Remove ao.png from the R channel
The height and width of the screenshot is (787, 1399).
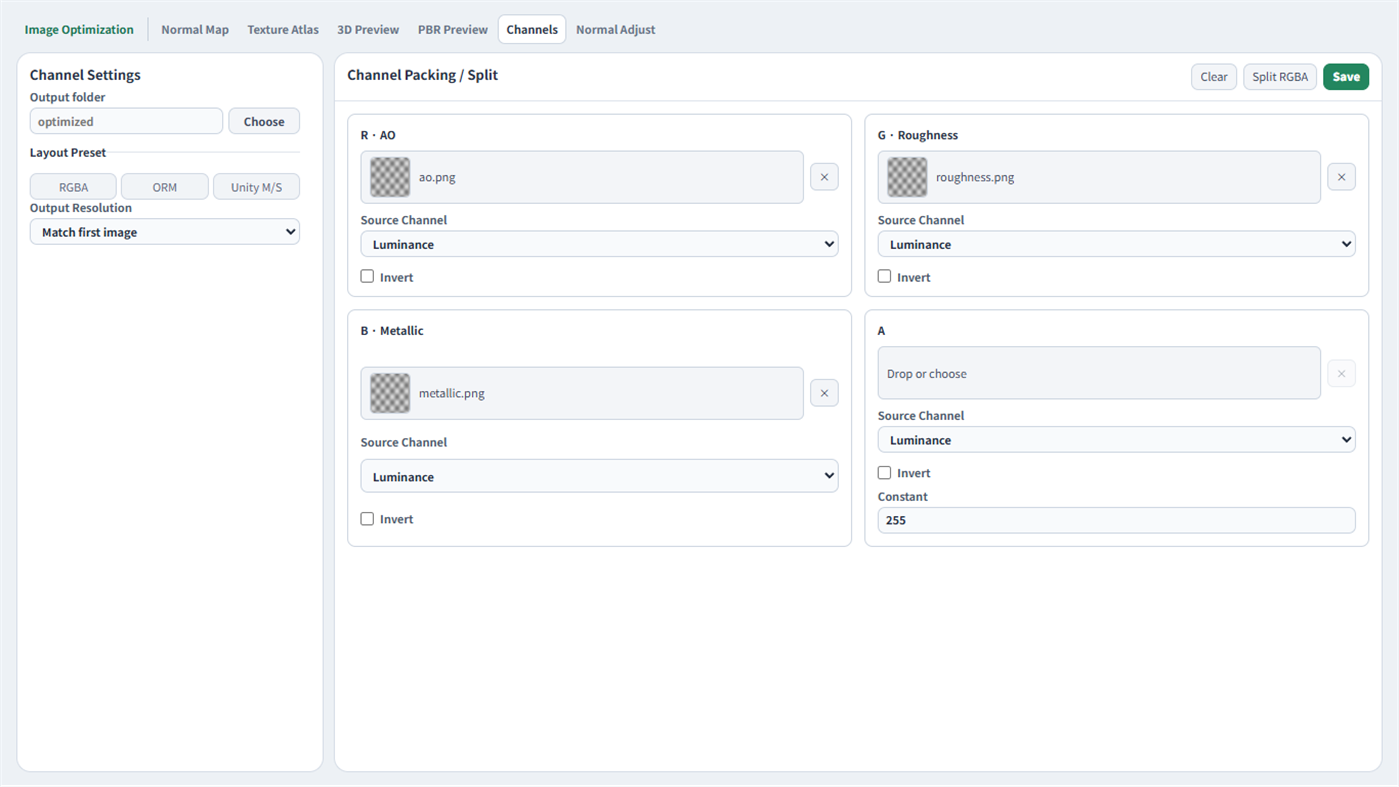coord(824,177)
